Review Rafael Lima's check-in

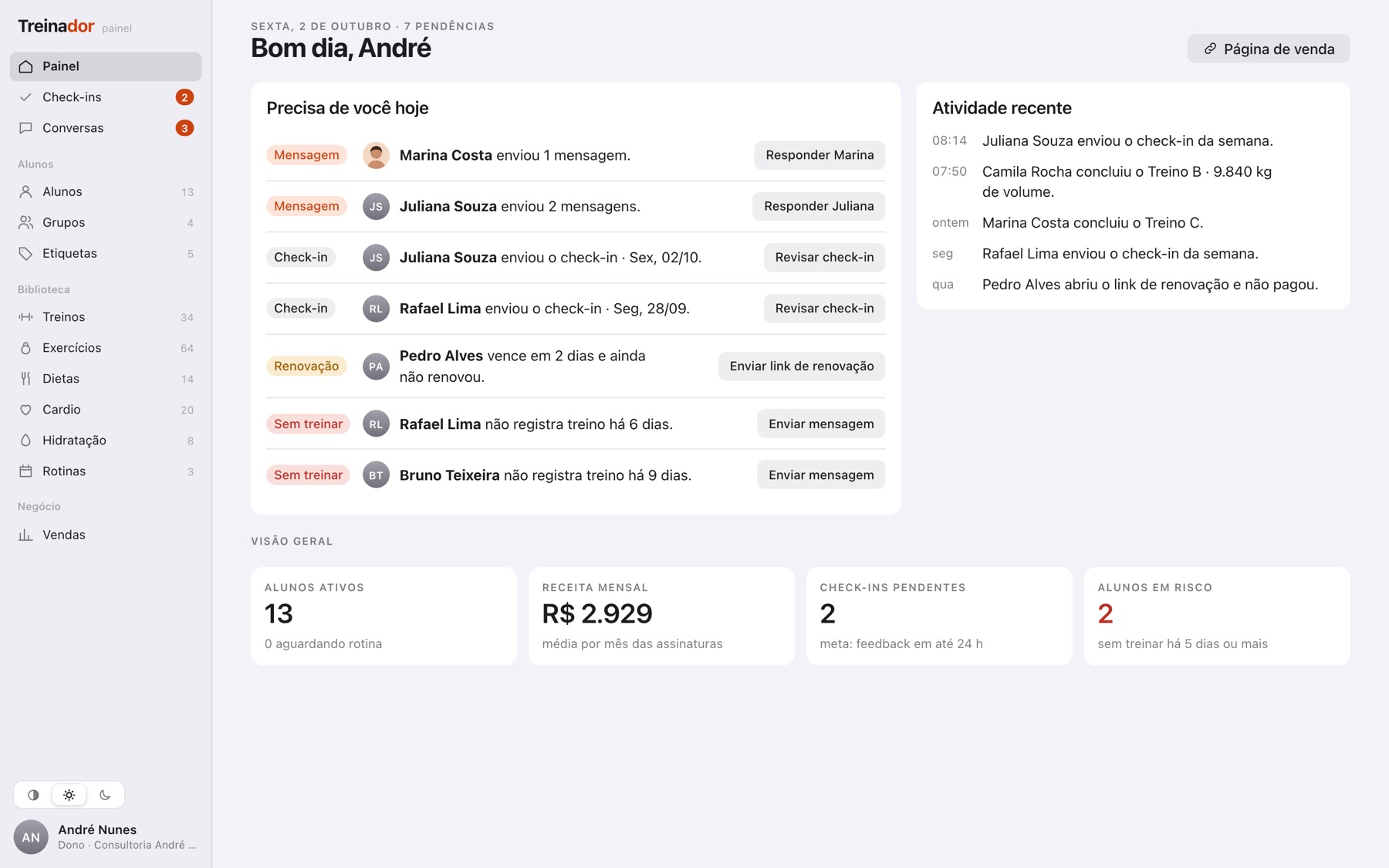click(x=824, y=309)
